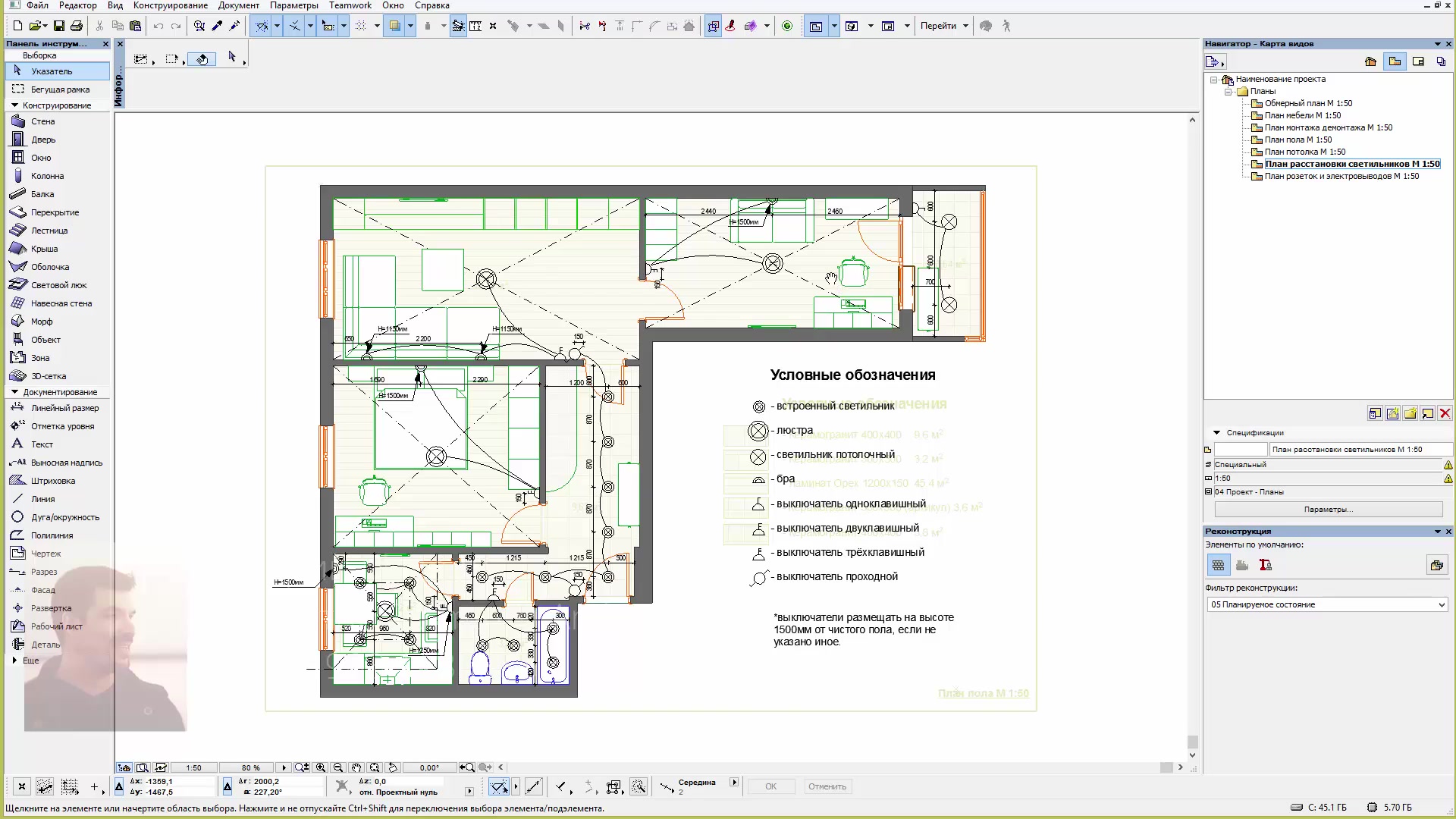Toggle the snap guides button
The height and width of the screenshot is (819, 1456).
tap(295, 26)
